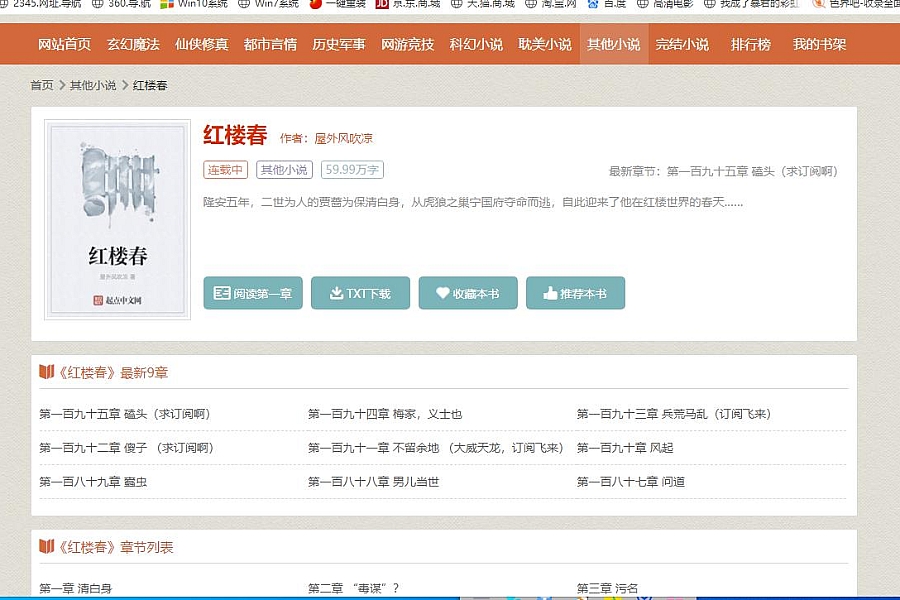Open 第一百八十八章 男儿当世
The height and width of the screenshot is (600, 900).
[374, 482]
